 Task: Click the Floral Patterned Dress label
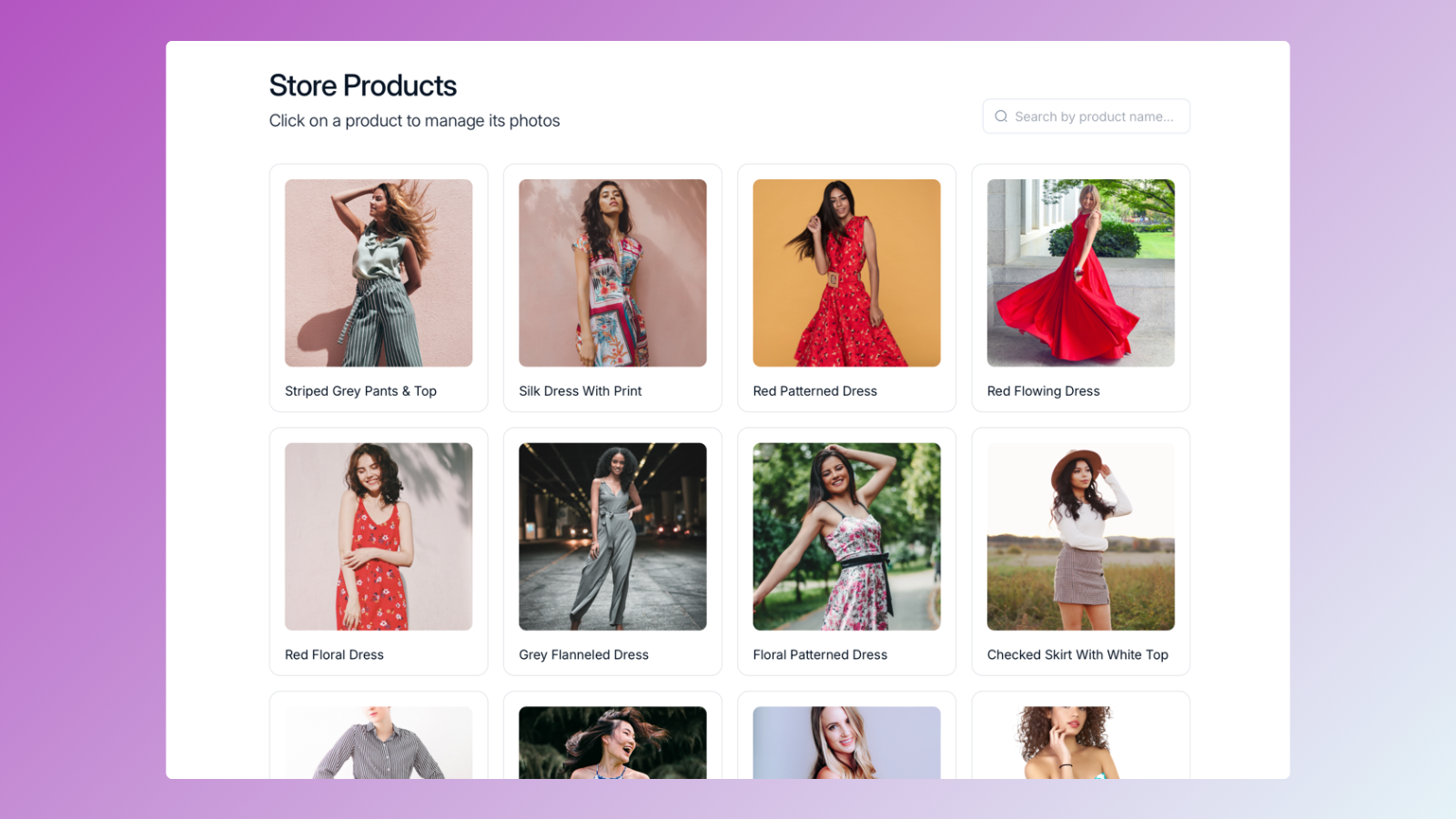click(819, 654)
